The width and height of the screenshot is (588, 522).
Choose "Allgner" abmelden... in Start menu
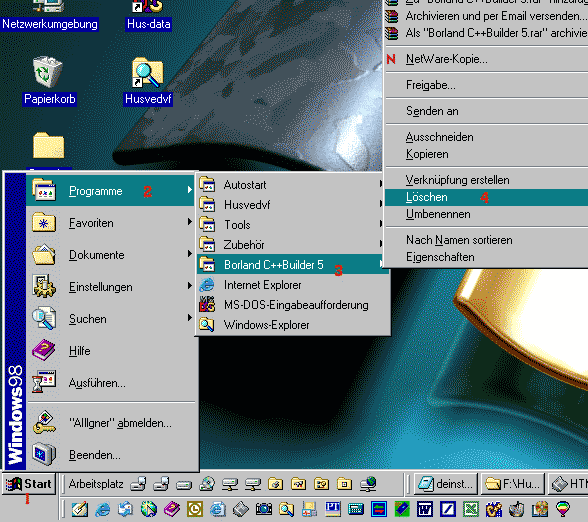(111, 423)
